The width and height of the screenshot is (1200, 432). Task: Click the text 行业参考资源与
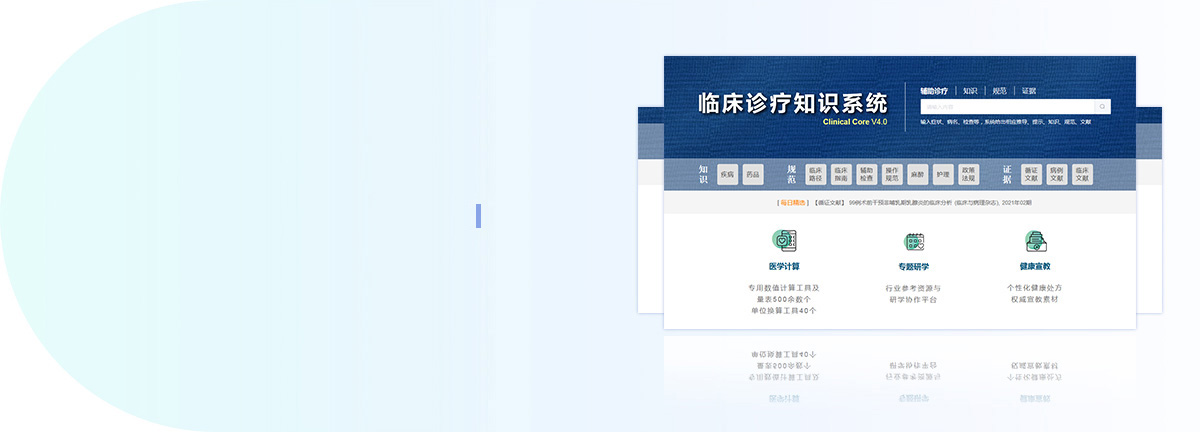coord(913,287)
